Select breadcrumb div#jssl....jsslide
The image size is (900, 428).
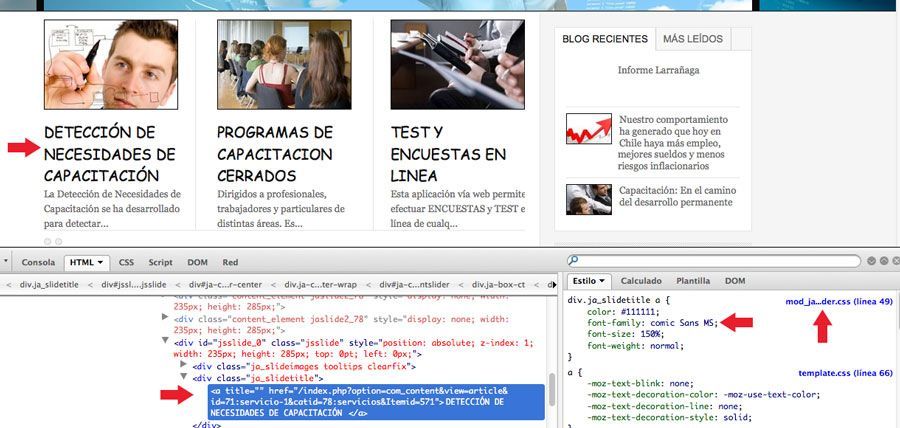134,284
